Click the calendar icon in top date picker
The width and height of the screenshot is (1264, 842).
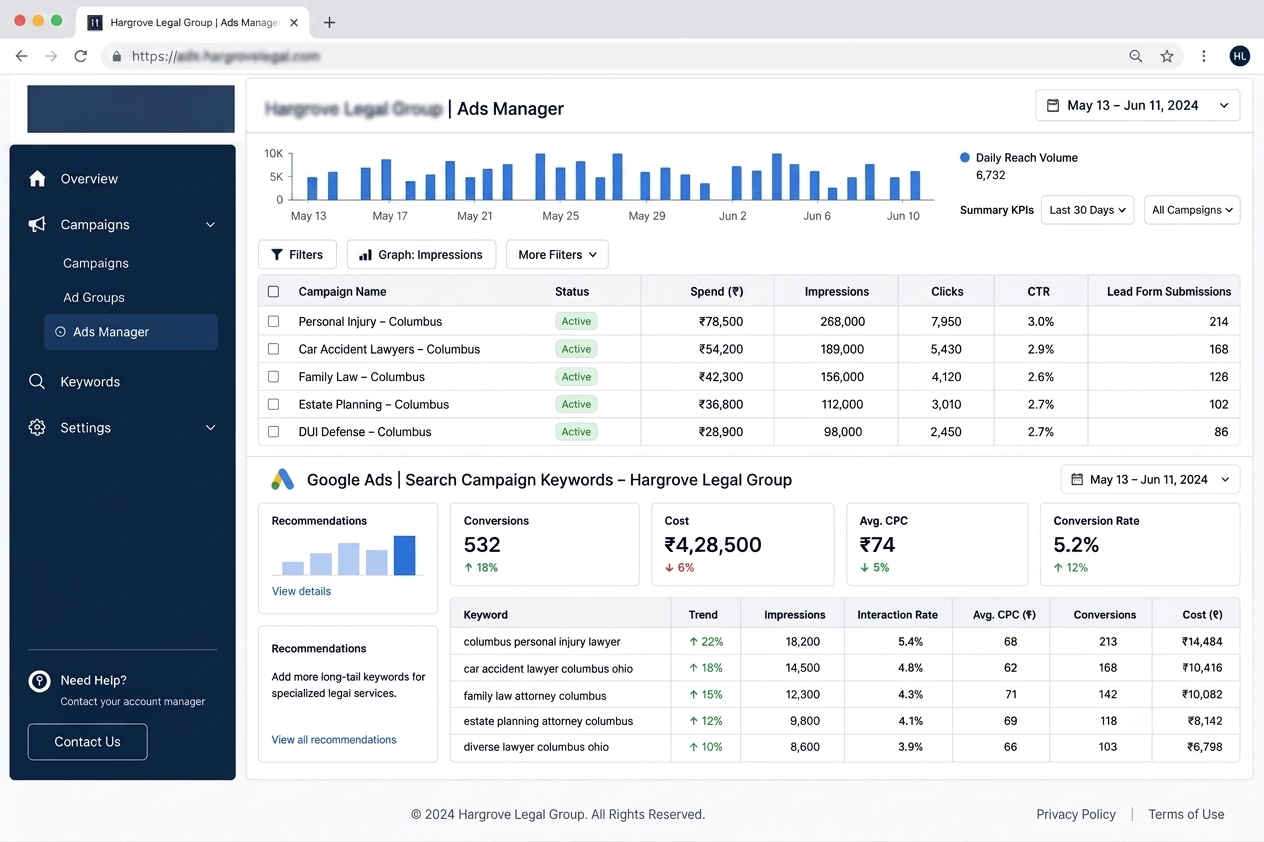(1053, 105)
